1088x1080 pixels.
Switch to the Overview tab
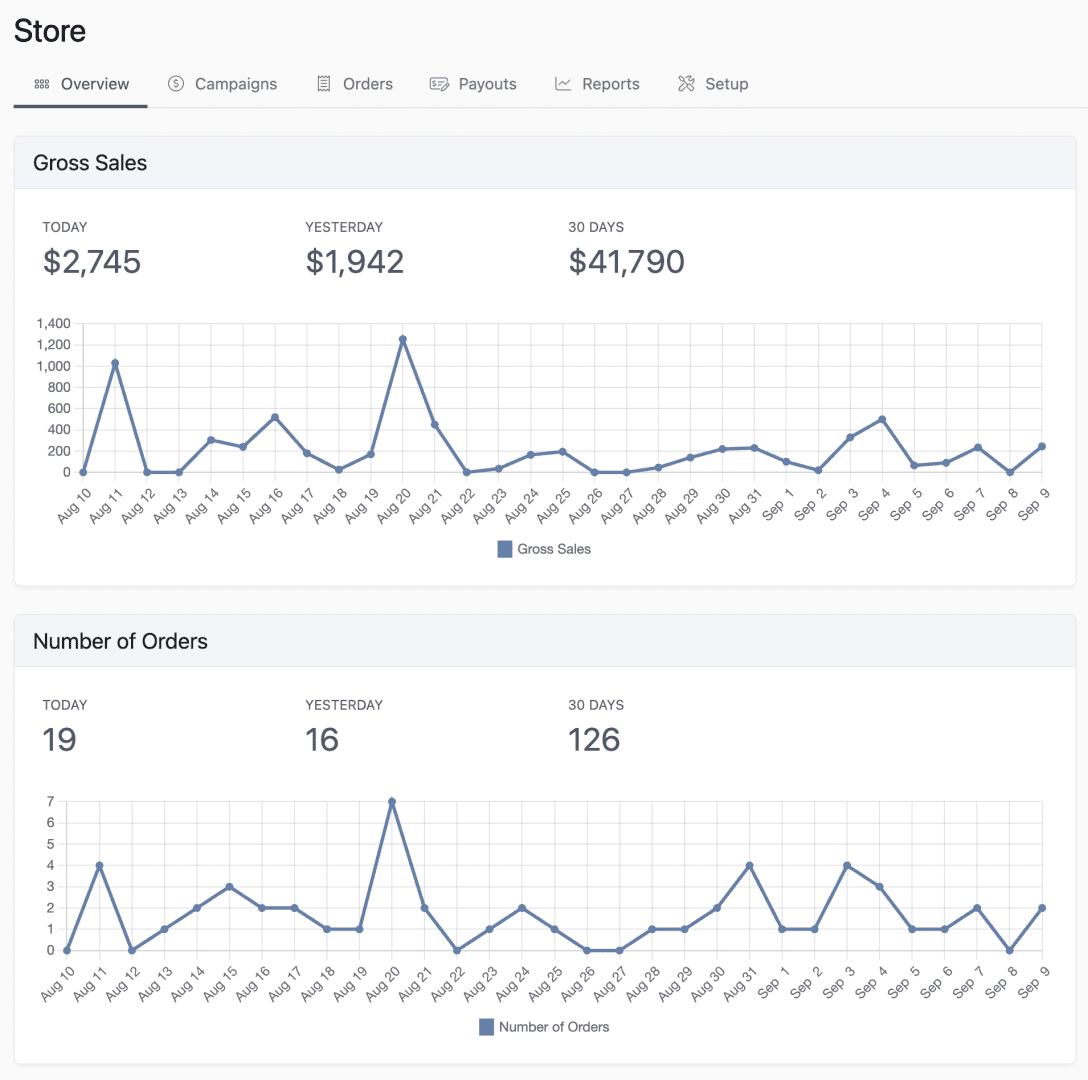click(x=80, y=84)
